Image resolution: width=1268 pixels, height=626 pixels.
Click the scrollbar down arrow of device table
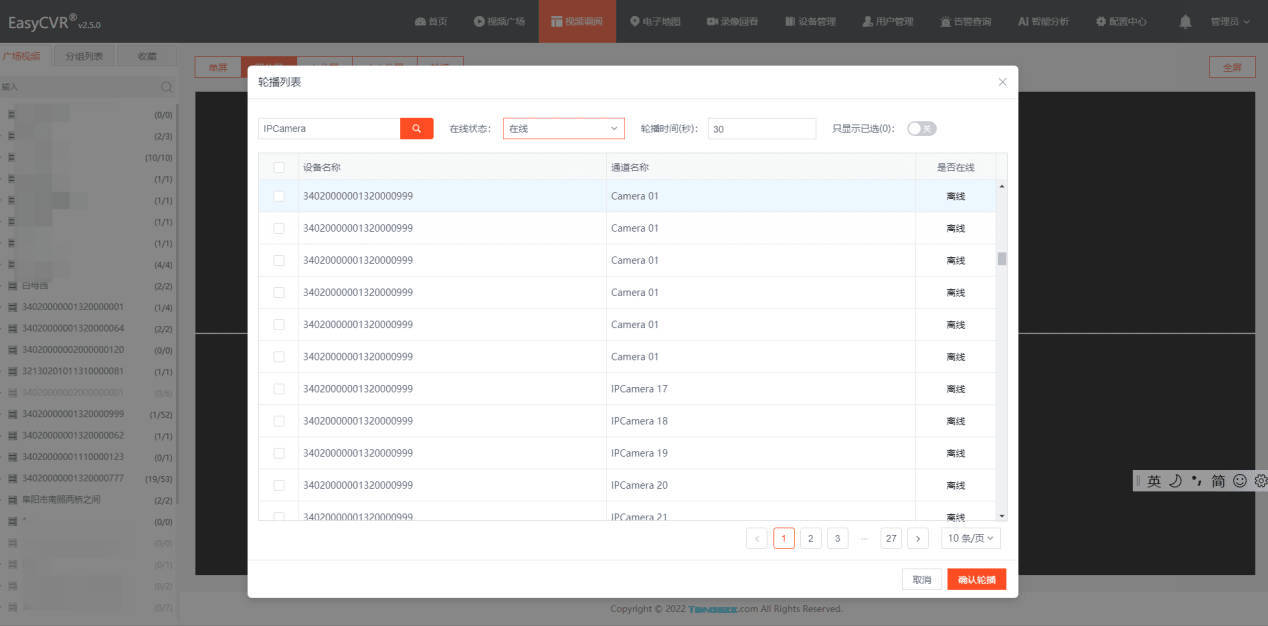coord(1002,516)
